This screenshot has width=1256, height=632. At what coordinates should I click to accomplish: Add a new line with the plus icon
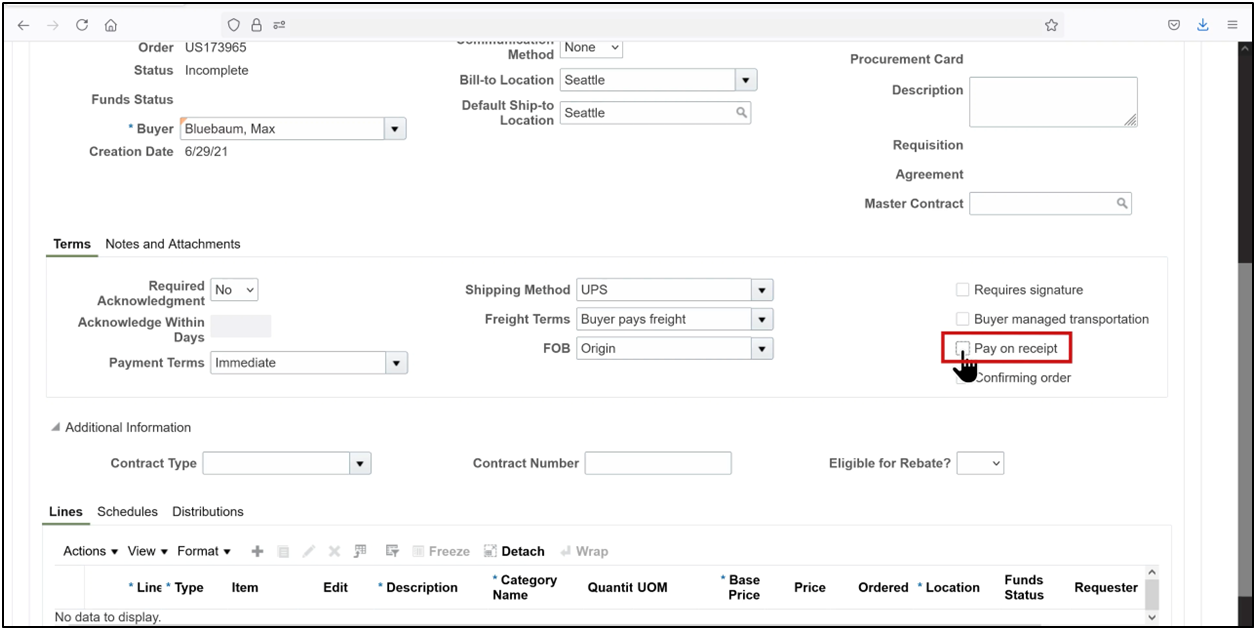[x=257, y=550]
